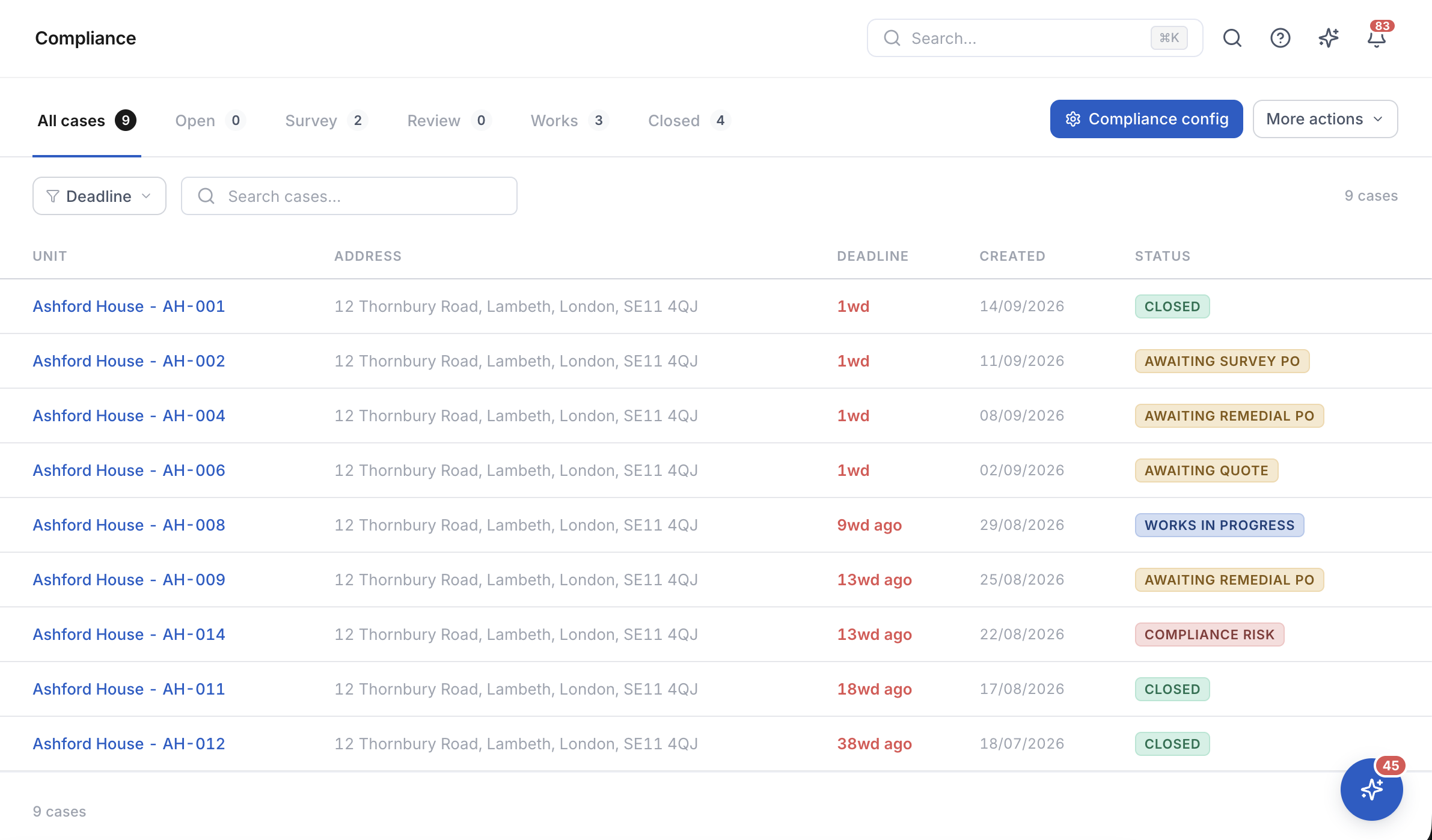Focus the global Search field
1432x840 pixels.
1035,38
